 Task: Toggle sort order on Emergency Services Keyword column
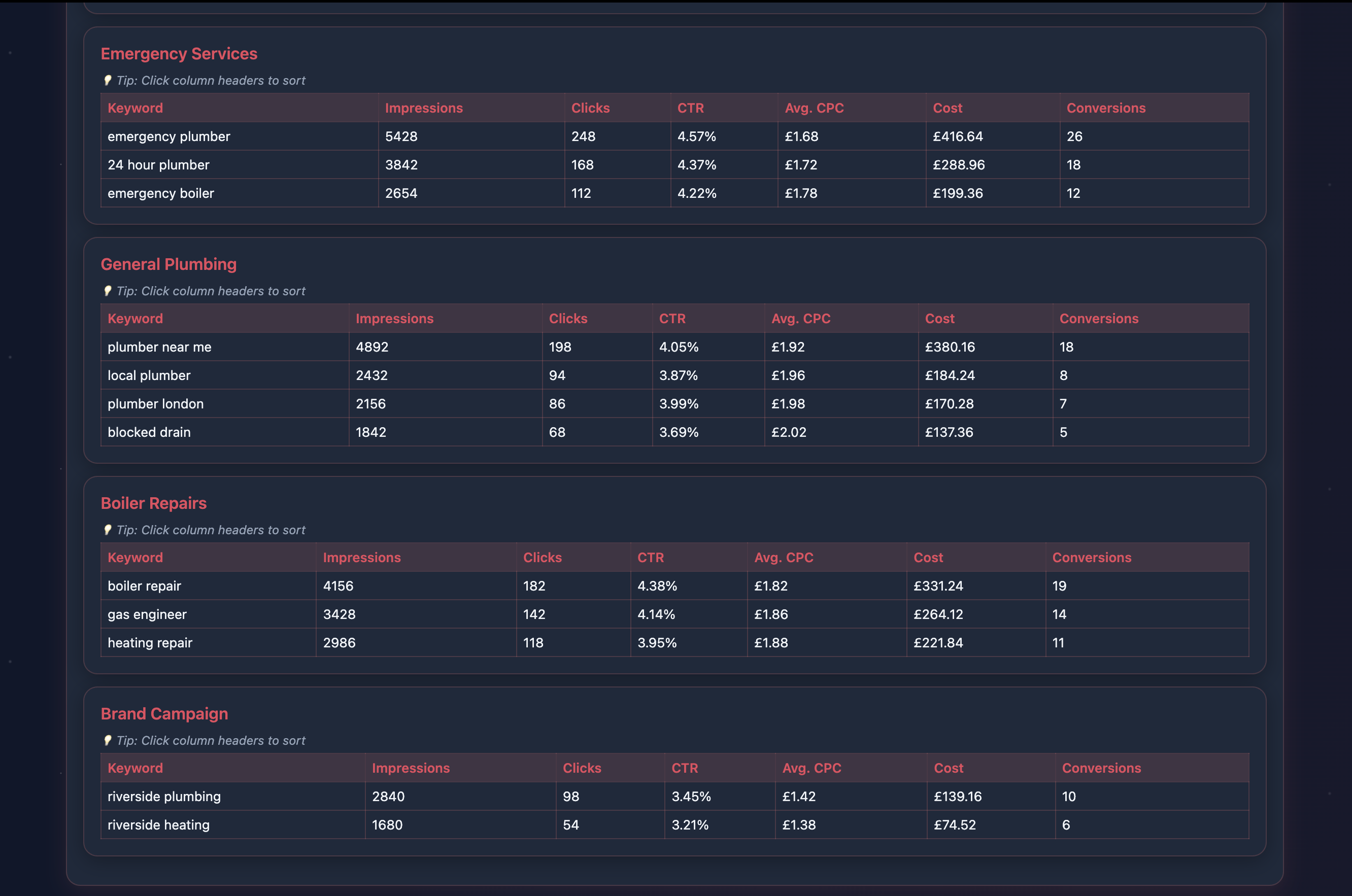click(x=135, y=108)
